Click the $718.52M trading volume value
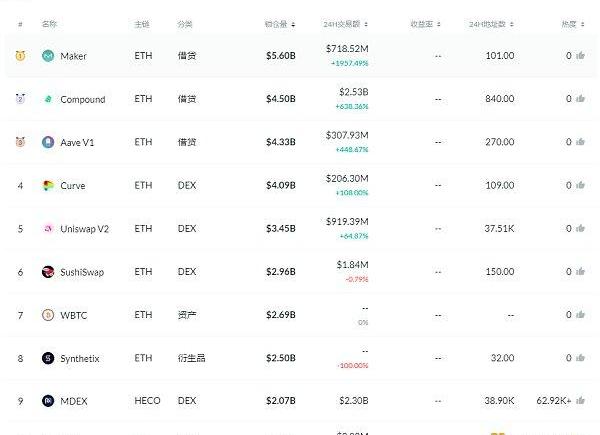600x435 pixels. click(347, 49)
